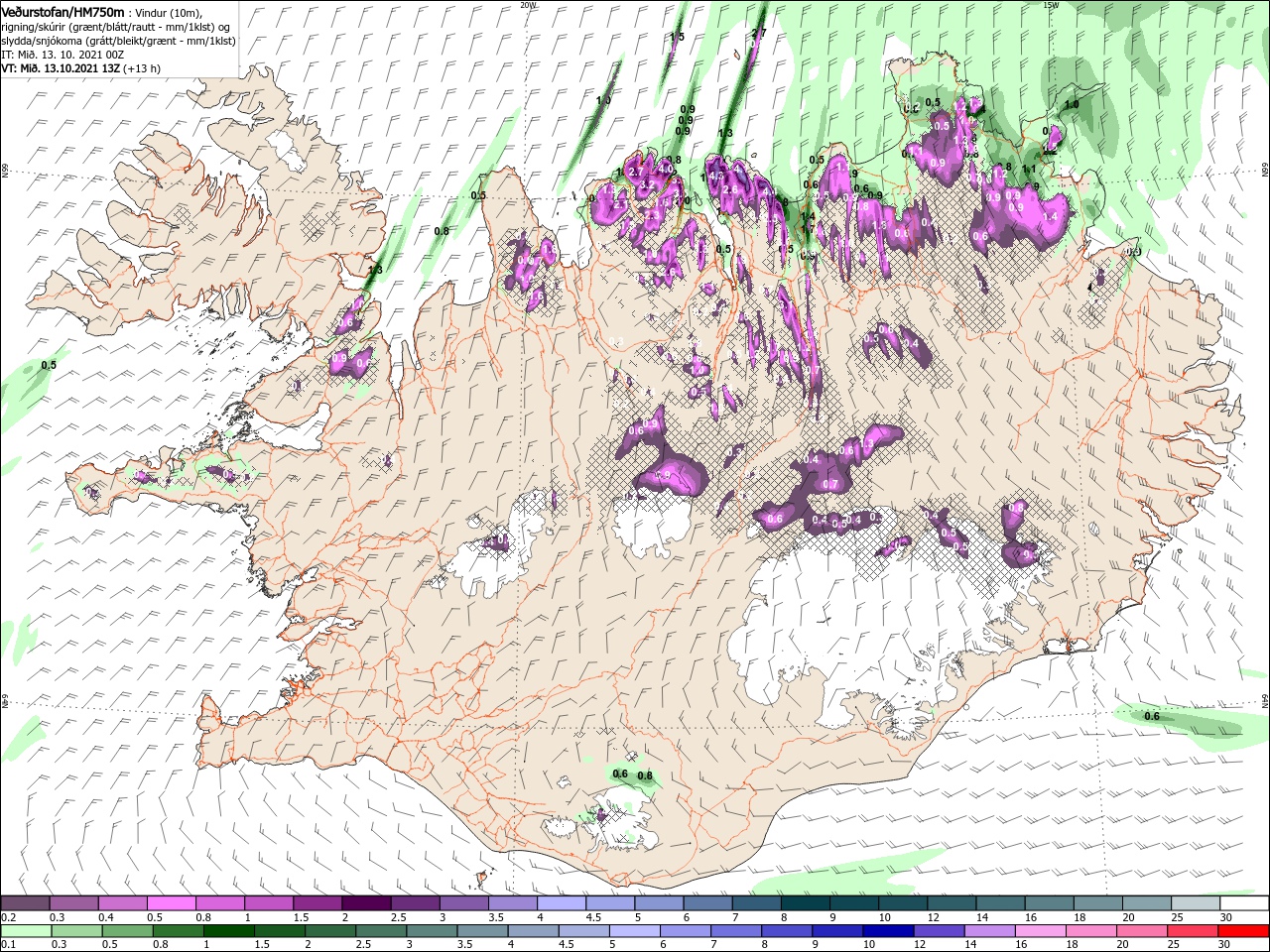
Task: Select the dusky plum 0.2–0.3 snow swatch
Action: pos(25,902)
